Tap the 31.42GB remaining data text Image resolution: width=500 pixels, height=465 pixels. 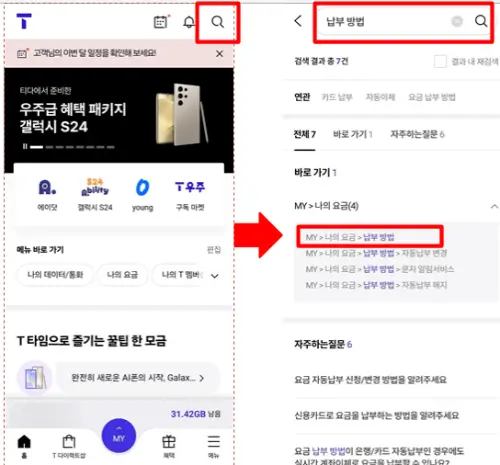coord(196,414)
